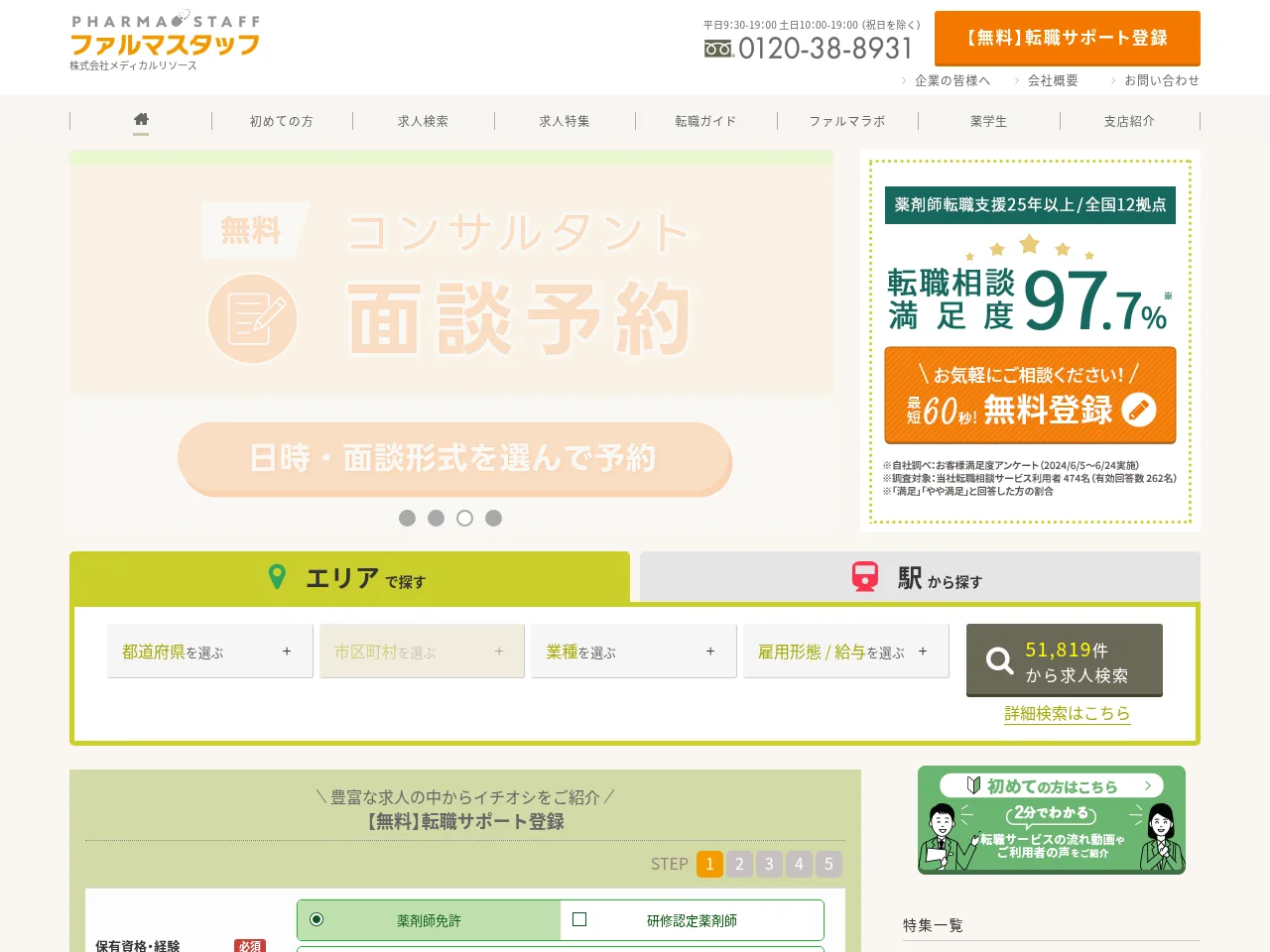Image resolution: width=1270 pixels, height=952 pixels.
Task: Select the fourth carousel slide dot
Action: point(493,518)
